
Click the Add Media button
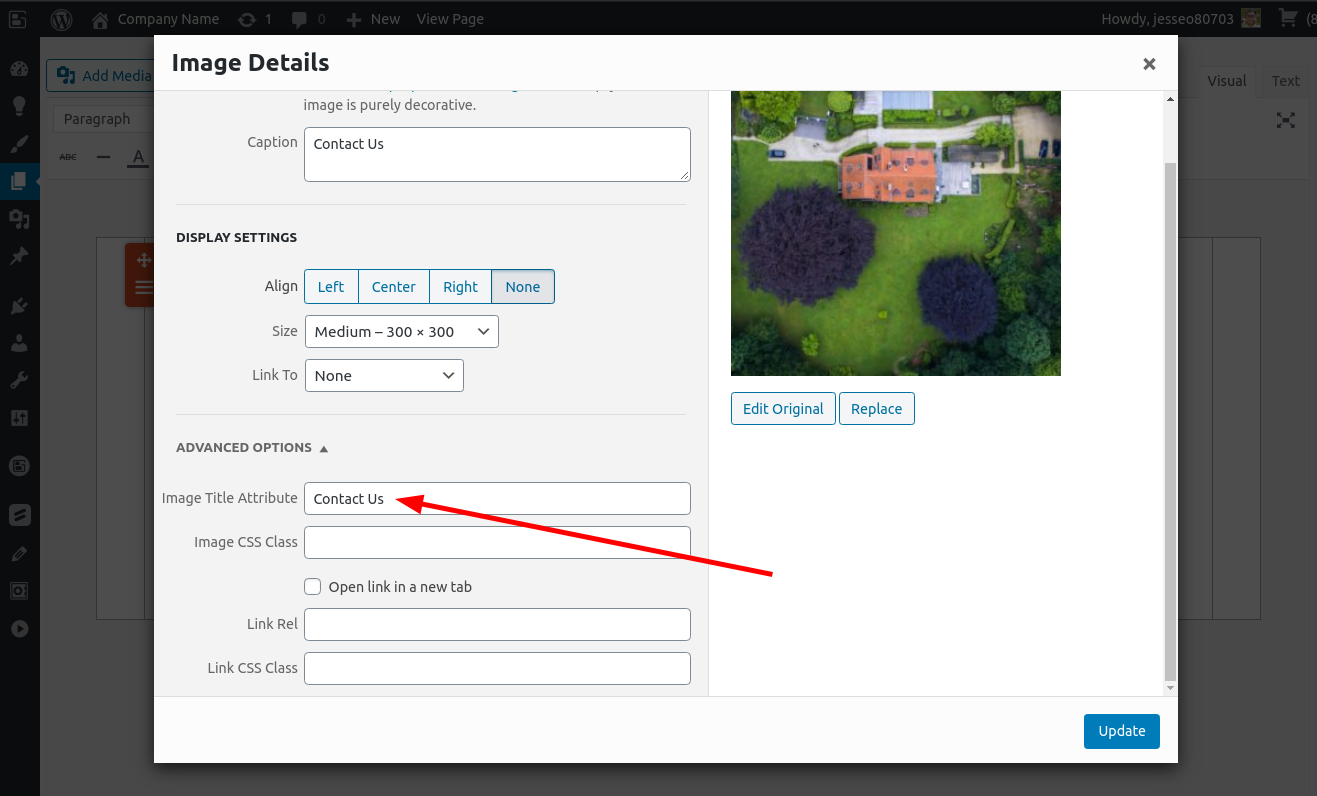click(x=104, y=76)
